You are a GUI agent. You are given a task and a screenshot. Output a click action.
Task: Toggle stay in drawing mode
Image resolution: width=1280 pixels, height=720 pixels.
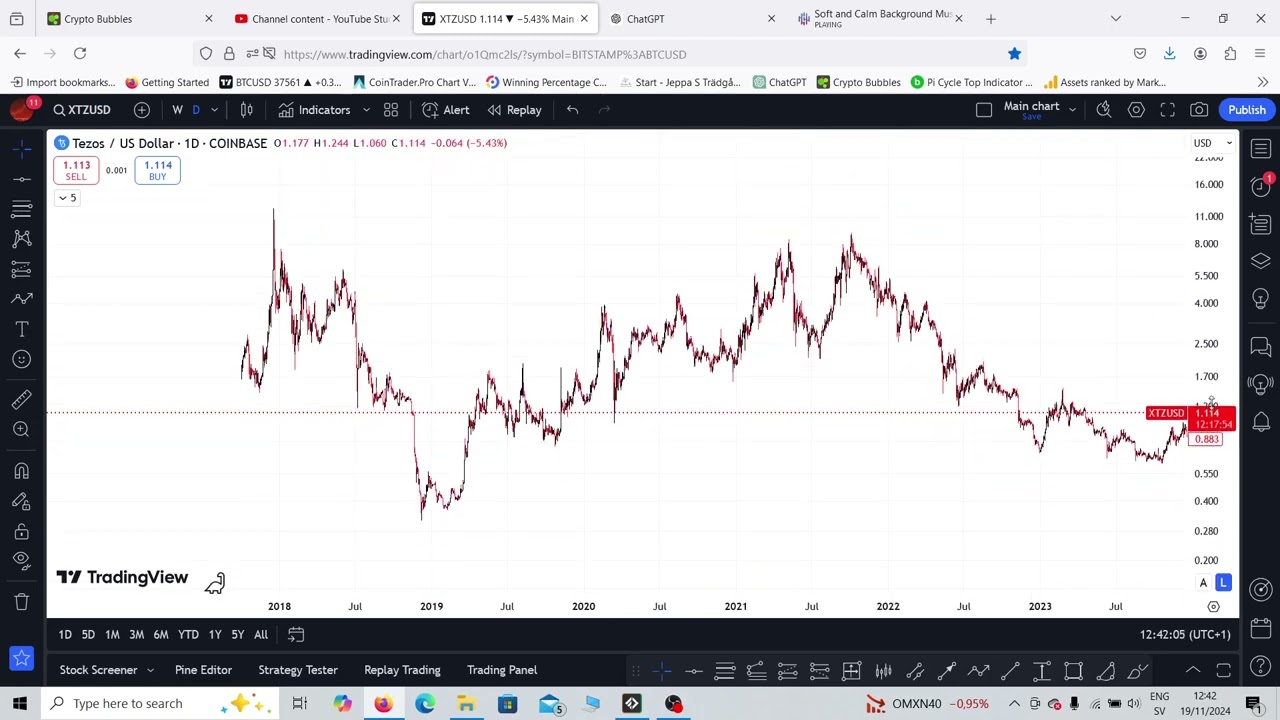[22, 501]
